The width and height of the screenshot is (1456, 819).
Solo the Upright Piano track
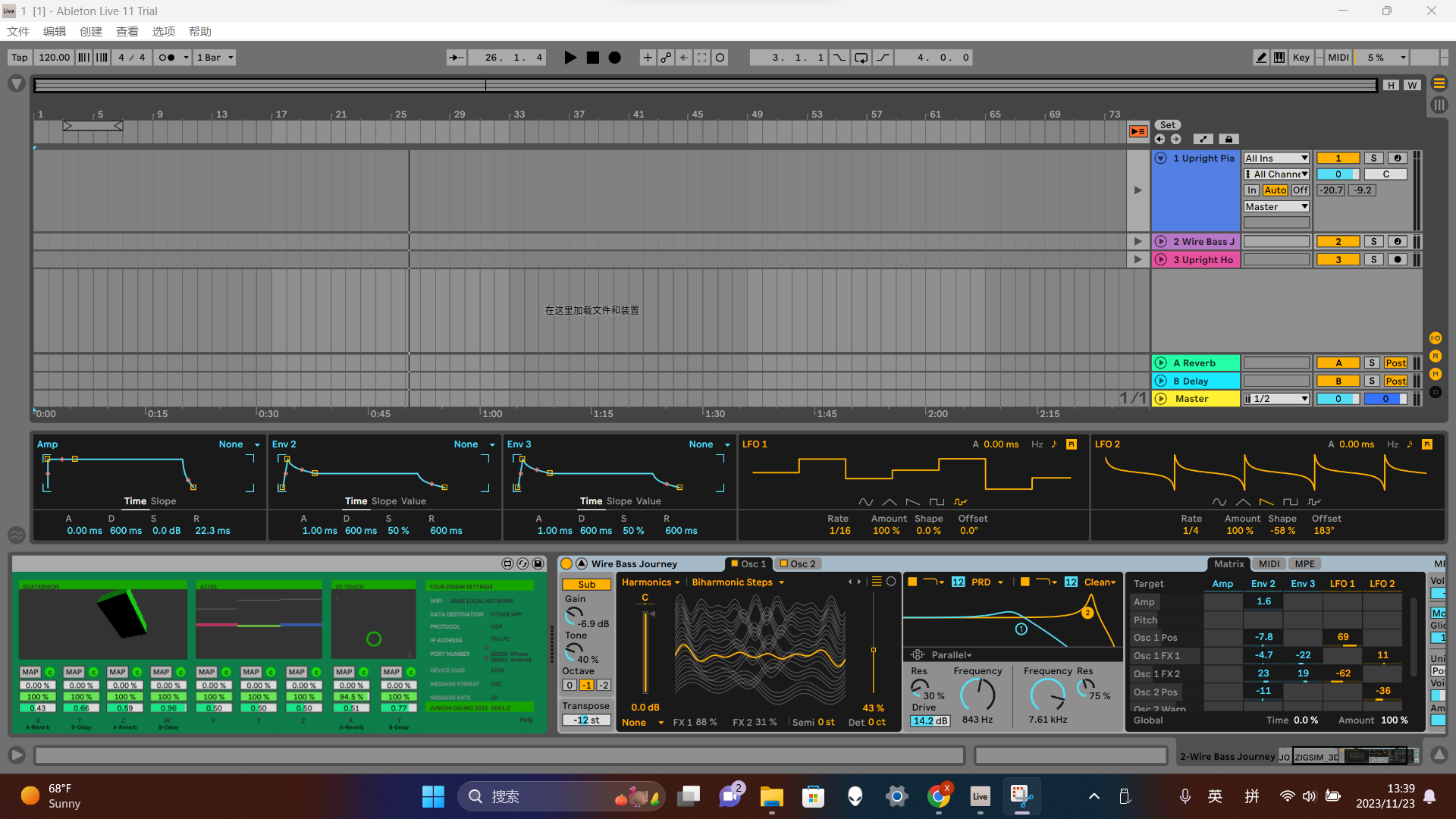click(x=1373, y=158)
